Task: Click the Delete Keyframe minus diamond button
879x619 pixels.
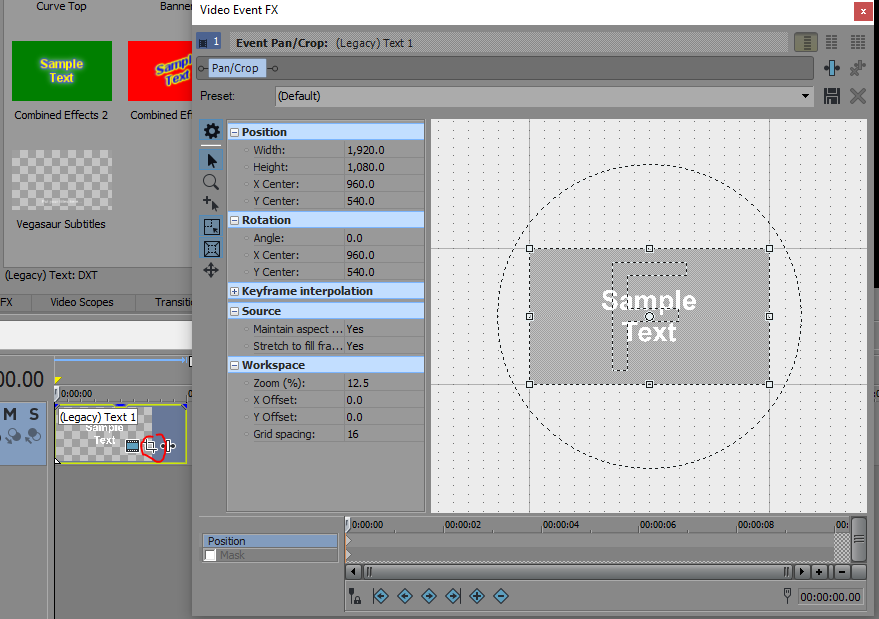Action: point(501,596)
